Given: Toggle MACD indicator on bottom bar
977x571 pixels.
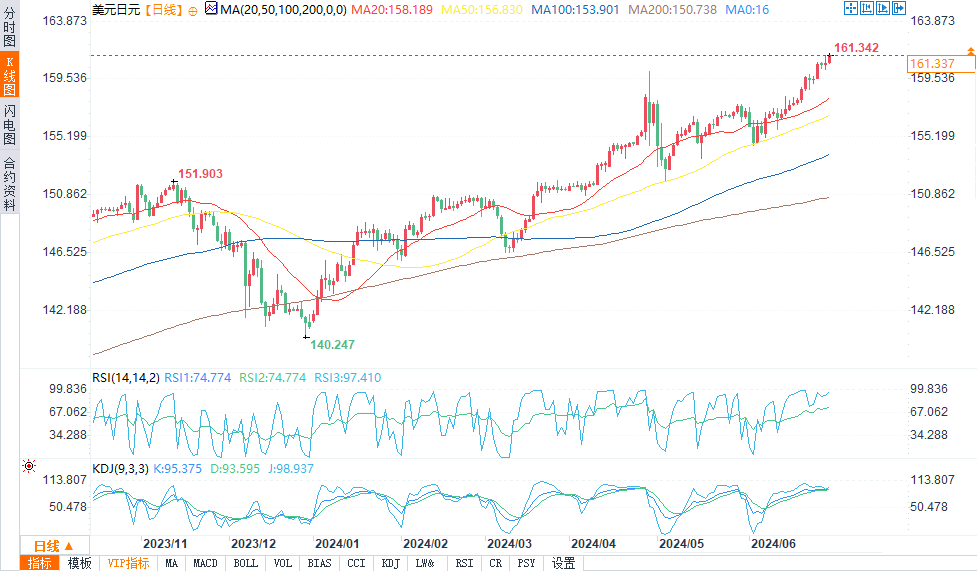Looking at the screenshot, I should 205,563.
